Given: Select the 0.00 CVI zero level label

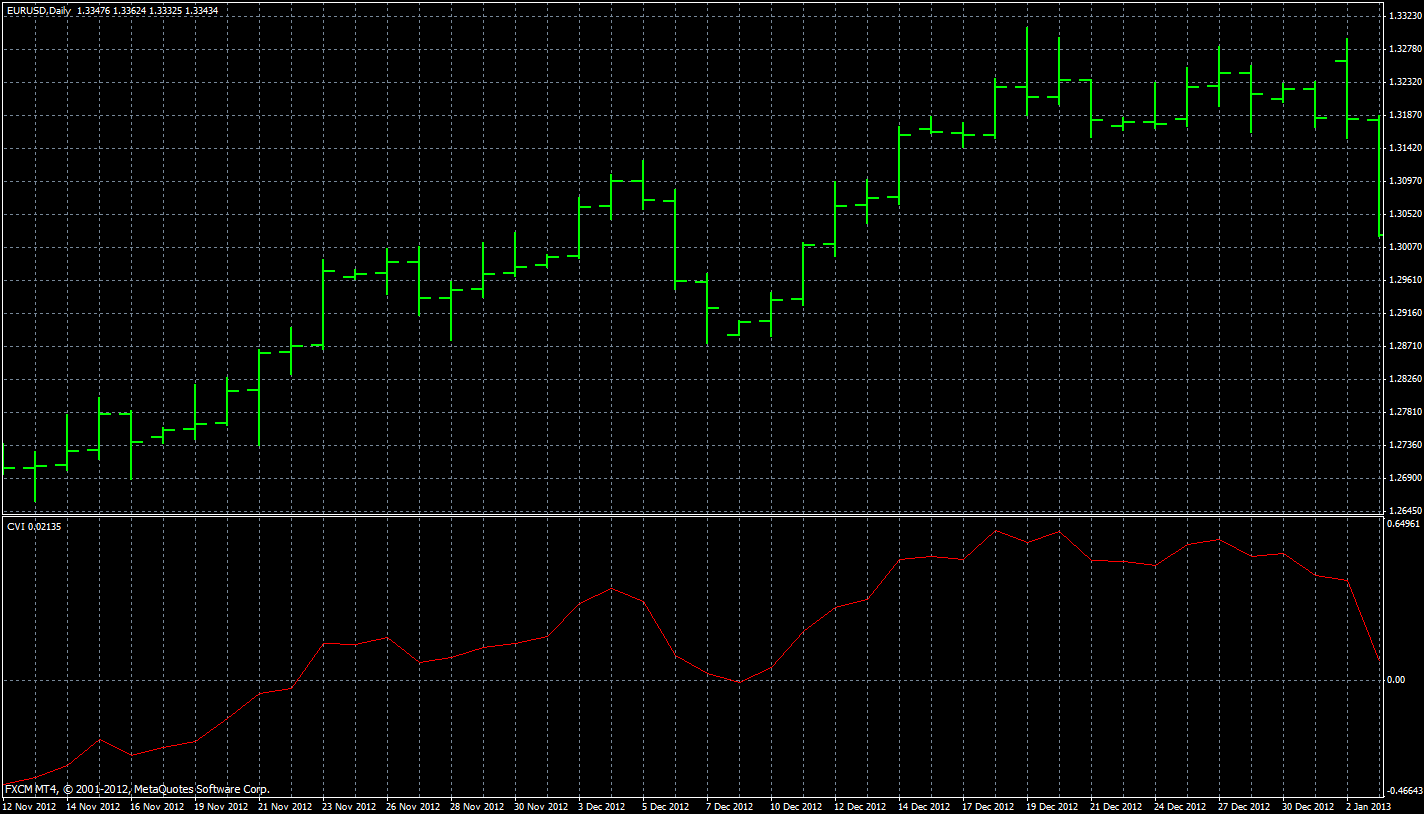Looking at the screenshot, I should click(x=1396, y=680).
